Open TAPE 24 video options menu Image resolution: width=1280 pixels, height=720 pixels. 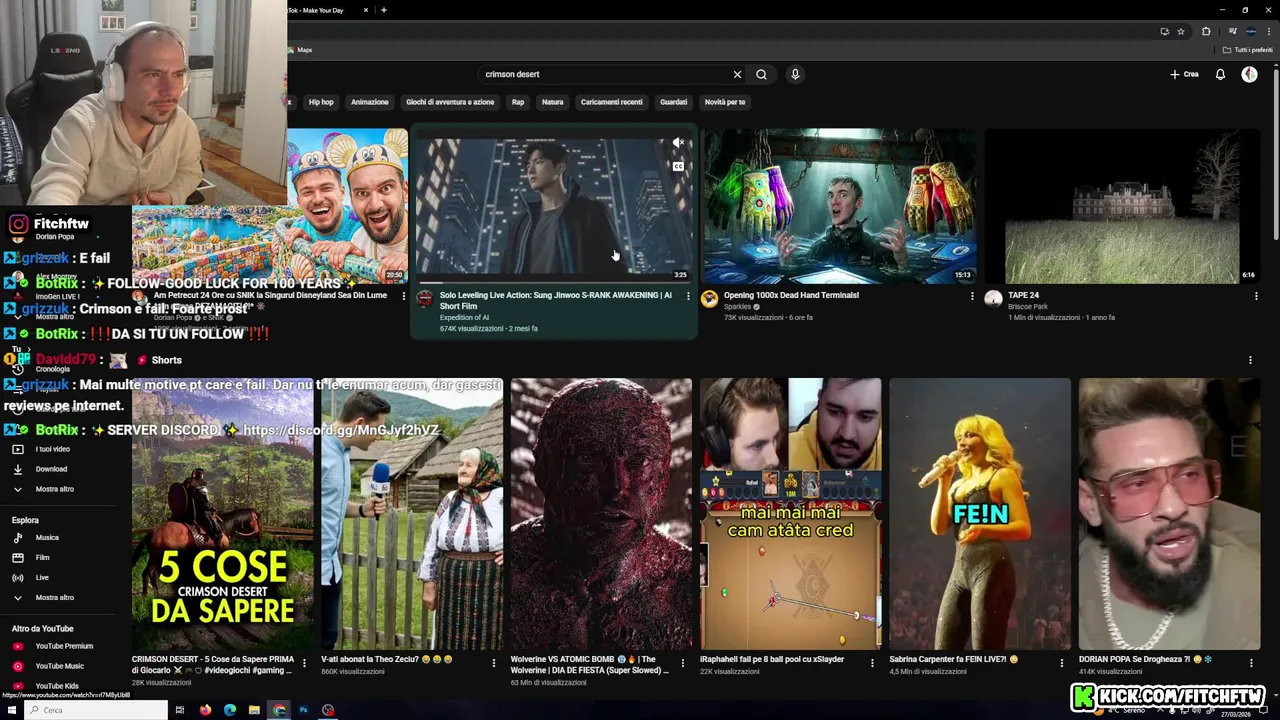(1256, 296)
